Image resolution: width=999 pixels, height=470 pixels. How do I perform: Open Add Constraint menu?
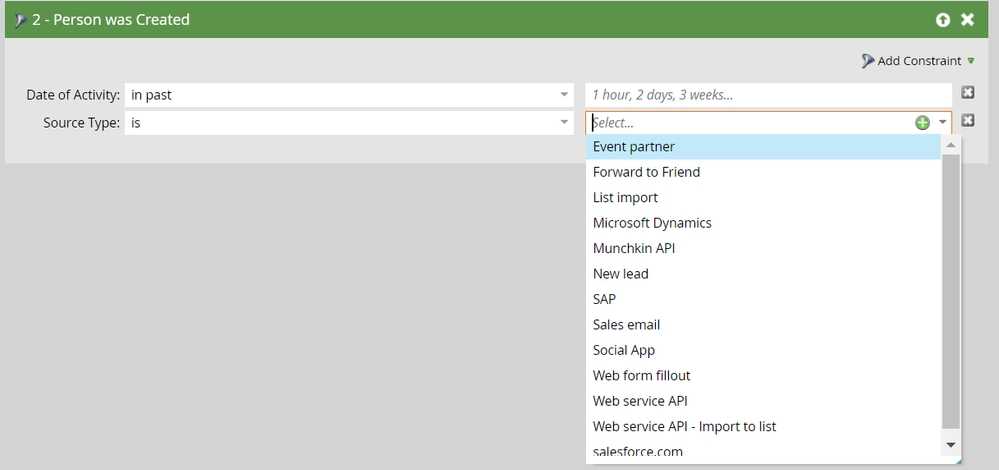tap(918, 61)
